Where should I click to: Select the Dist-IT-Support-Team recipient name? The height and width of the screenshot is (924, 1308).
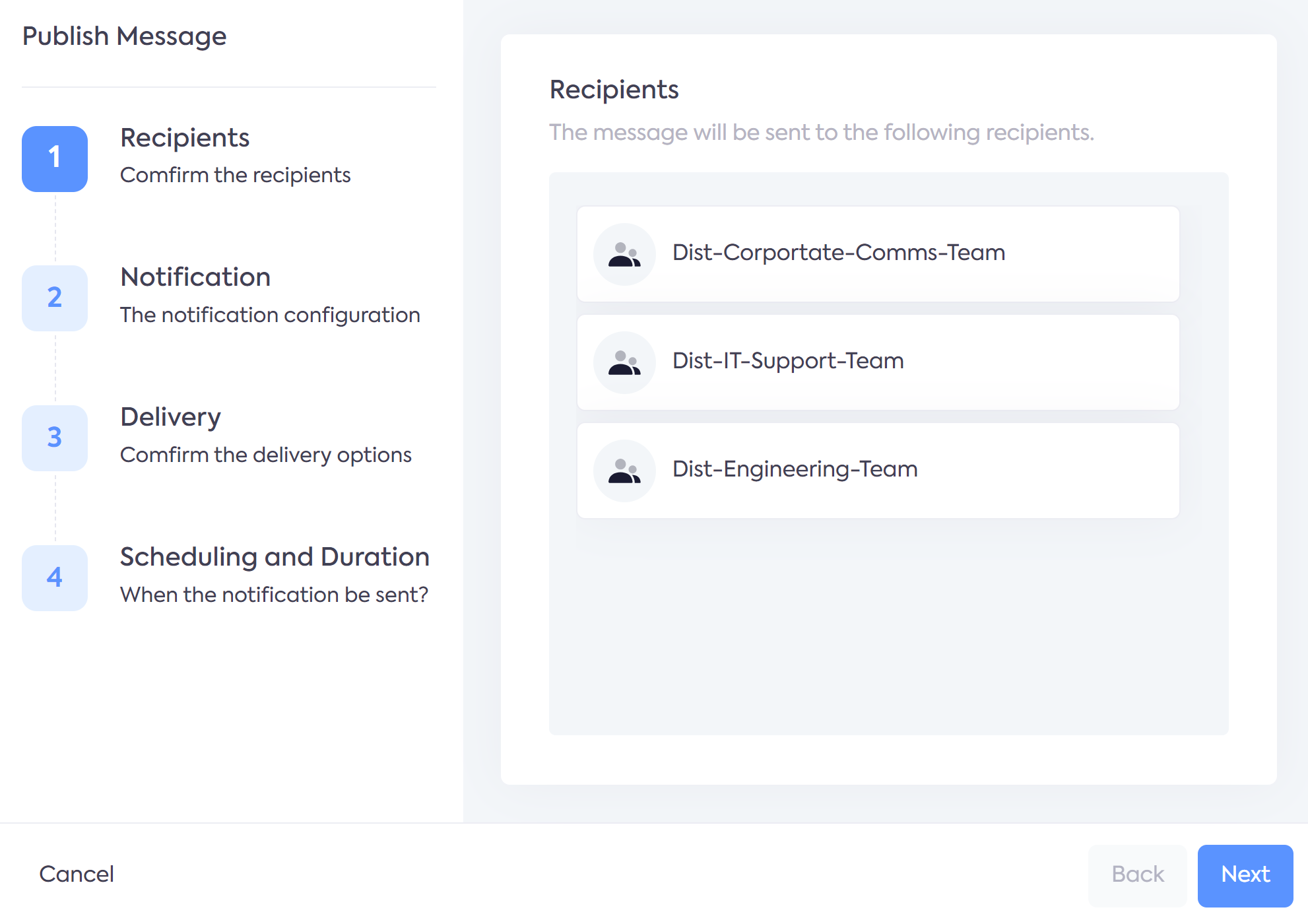[787, 361]
